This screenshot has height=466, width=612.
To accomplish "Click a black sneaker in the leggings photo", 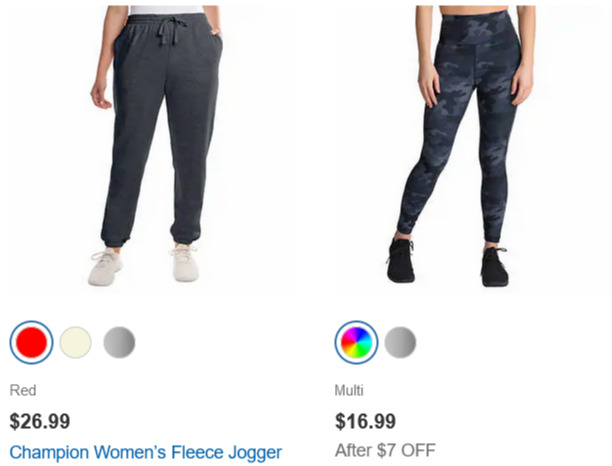I will [x=400, y=260].
